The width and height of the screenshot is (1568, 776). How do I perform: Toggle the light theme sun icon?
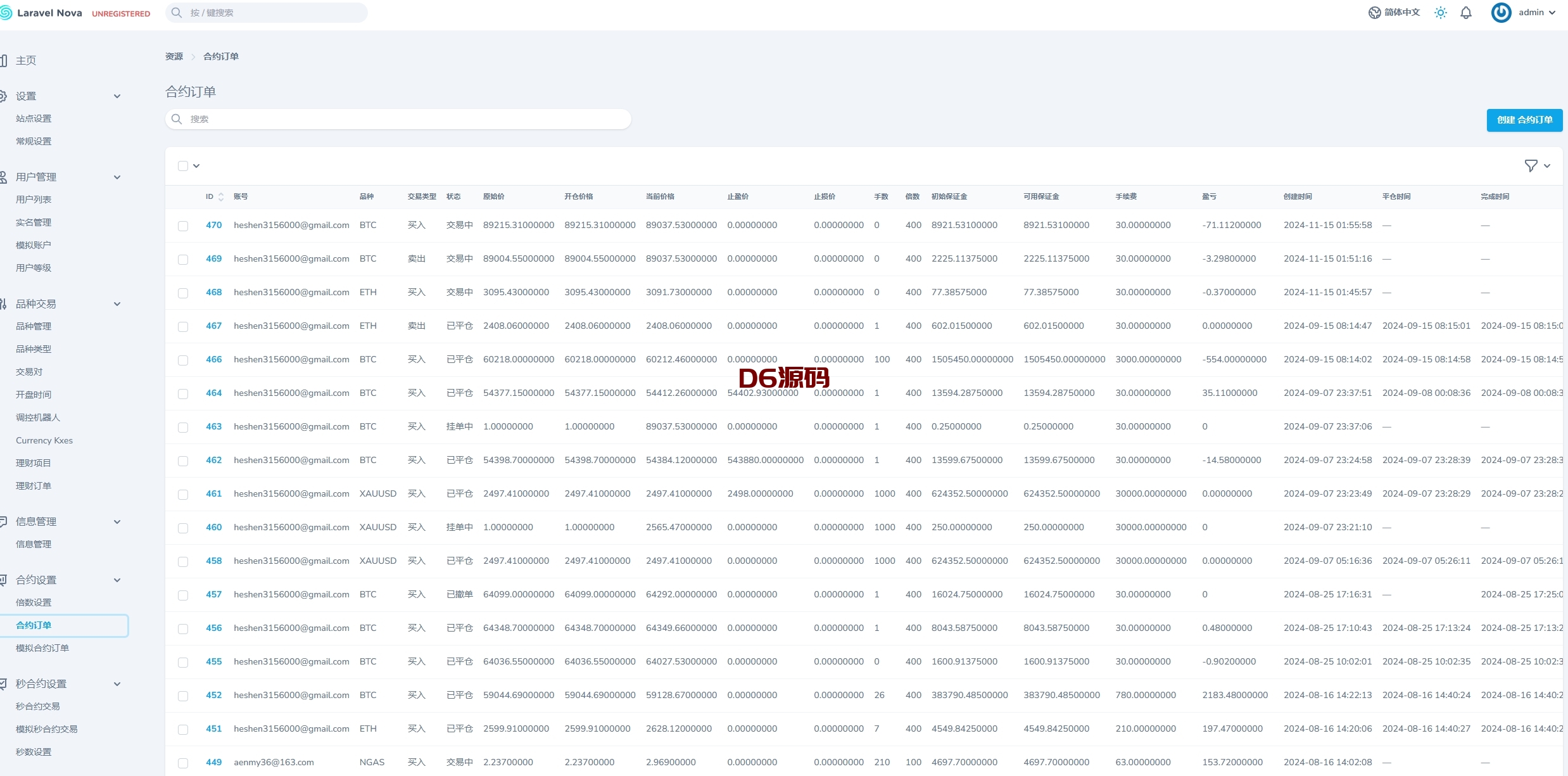click(1441, 13)
